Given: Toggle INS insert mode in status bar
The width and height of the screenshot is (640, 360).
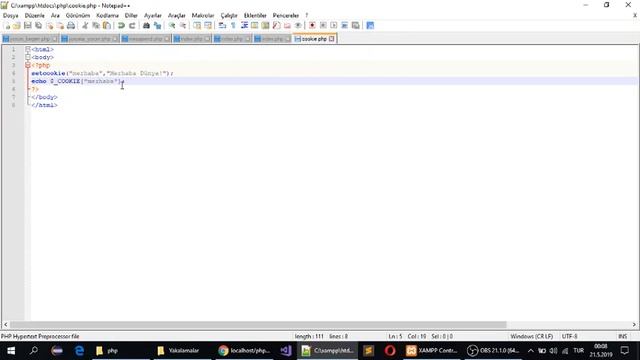Looking at the screenshot, I should coord(622,336).
